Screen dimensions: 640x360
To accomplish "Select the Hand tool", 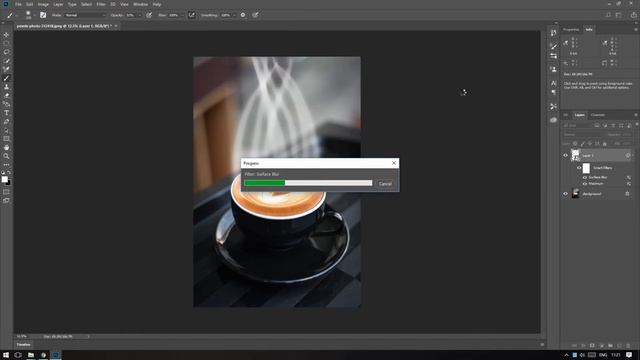I will pos(6,147).
